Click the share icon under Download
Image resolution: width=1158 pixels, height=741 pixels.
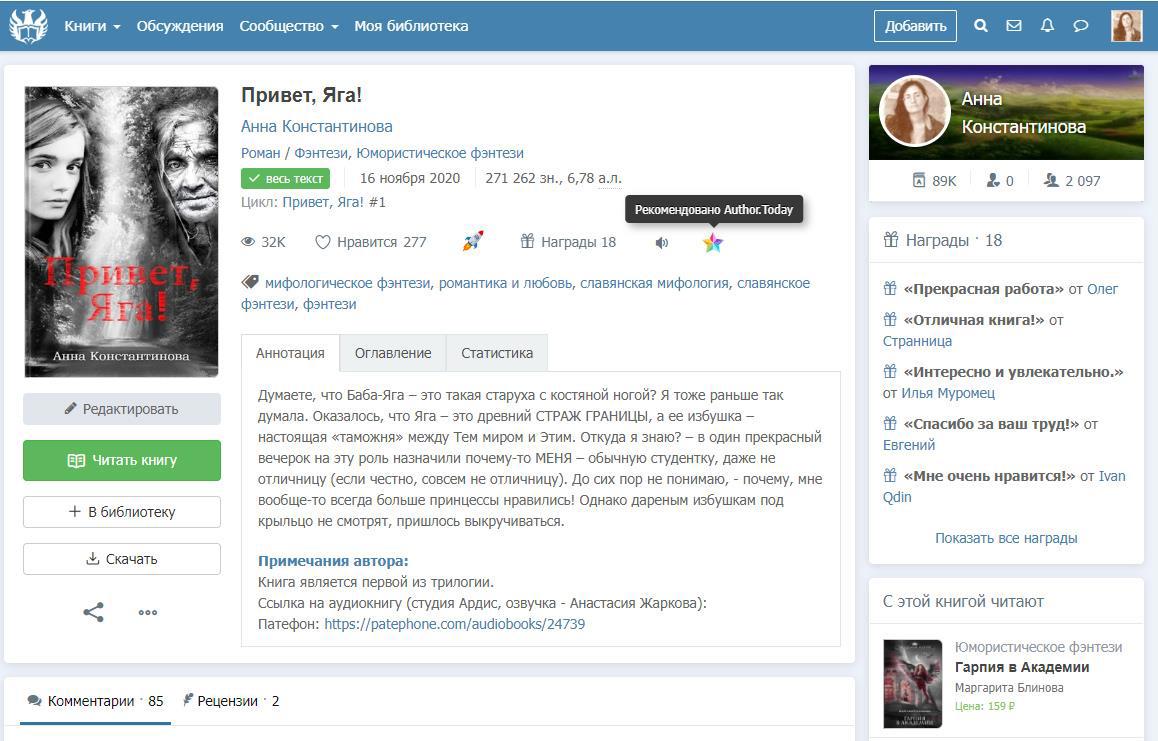pyautogui.click(x=93, y=612)
